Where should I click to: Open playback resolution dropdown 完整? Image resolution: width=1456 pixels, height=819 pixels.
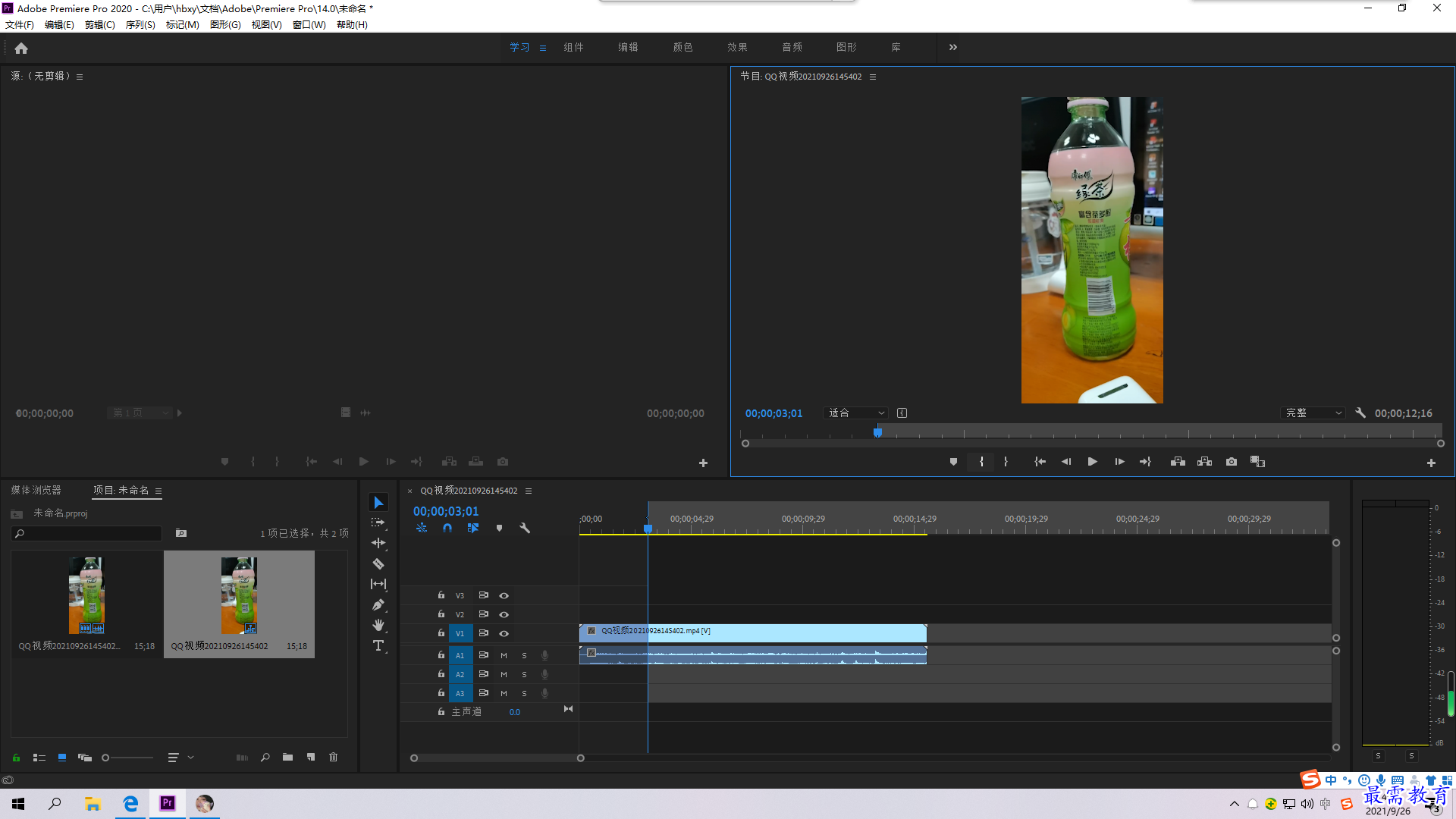1313,413
